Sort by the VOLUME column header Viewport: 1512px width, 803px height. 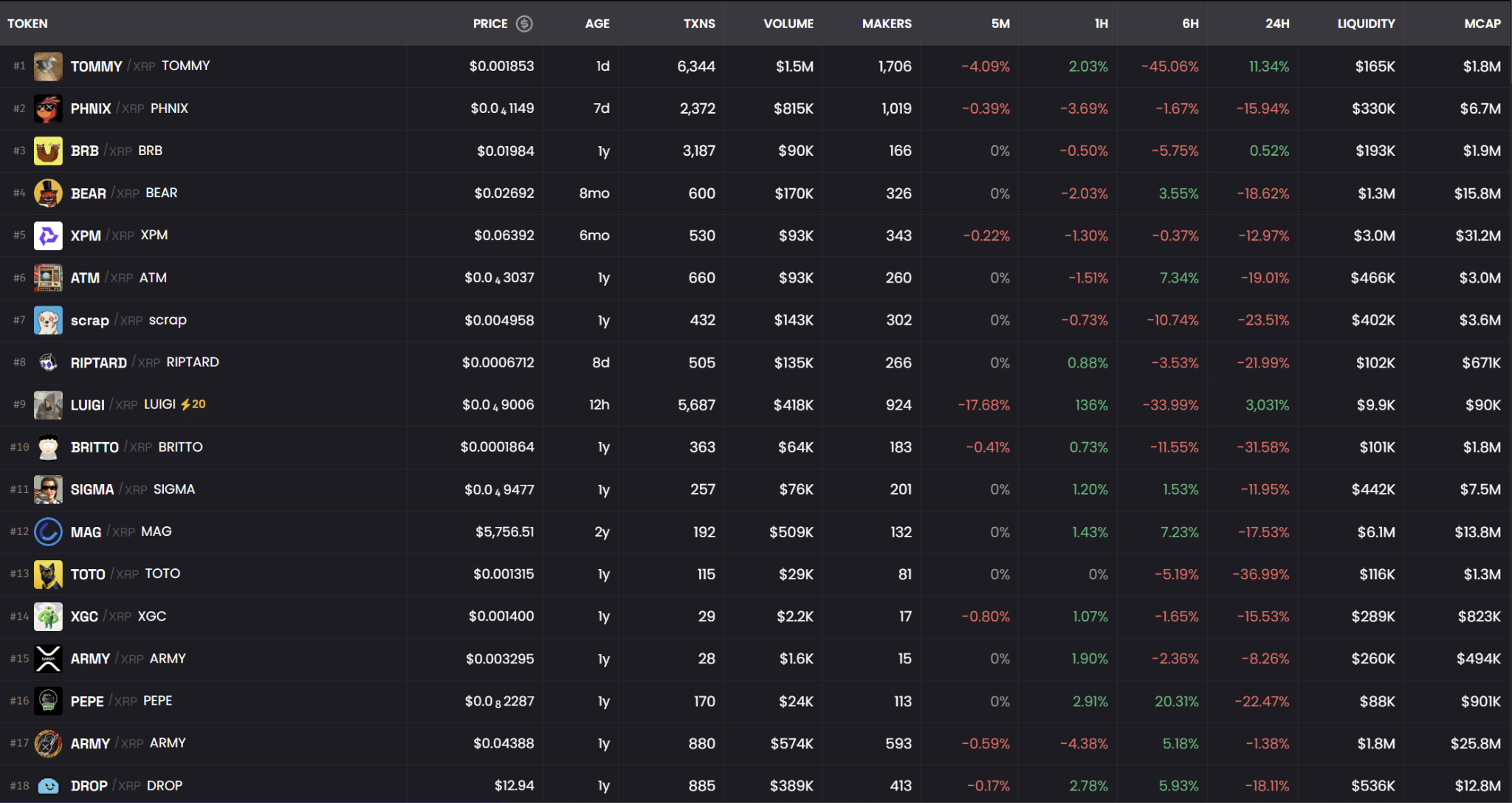coord(788,24)
